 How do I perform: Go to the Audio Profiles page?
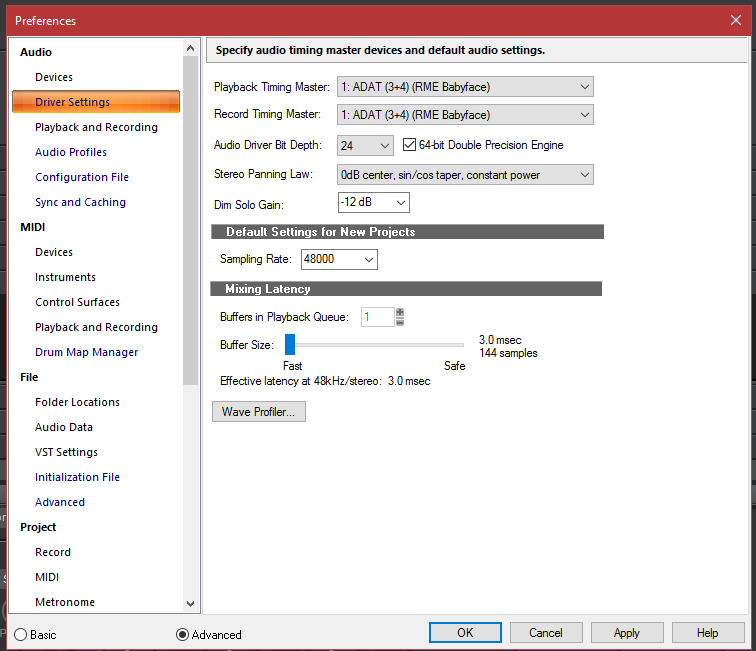tap(71, 152)
